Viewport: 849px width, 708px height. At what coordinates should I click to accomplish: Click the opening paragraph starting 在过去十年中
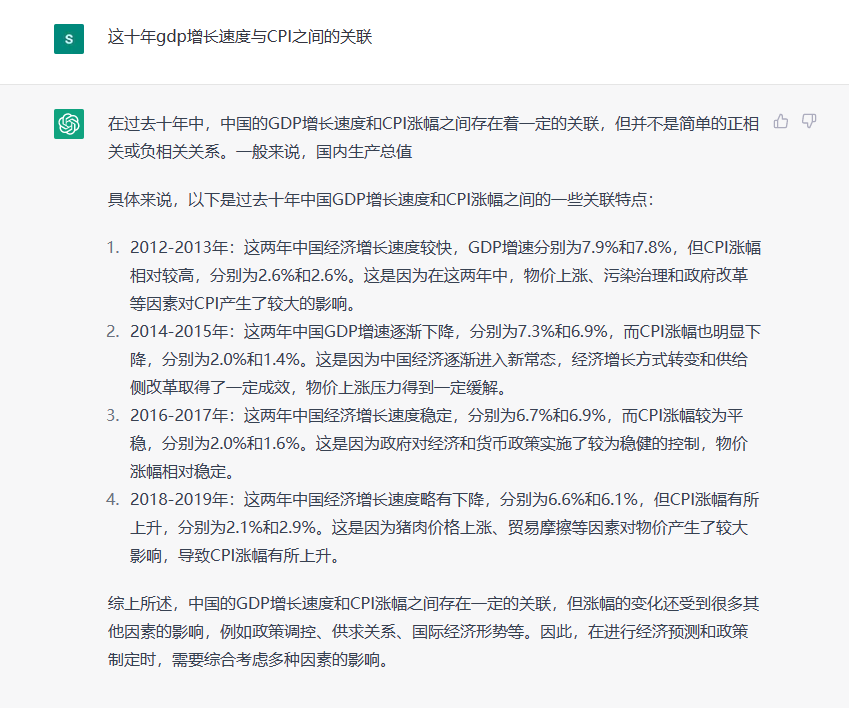tap(433, 137)
